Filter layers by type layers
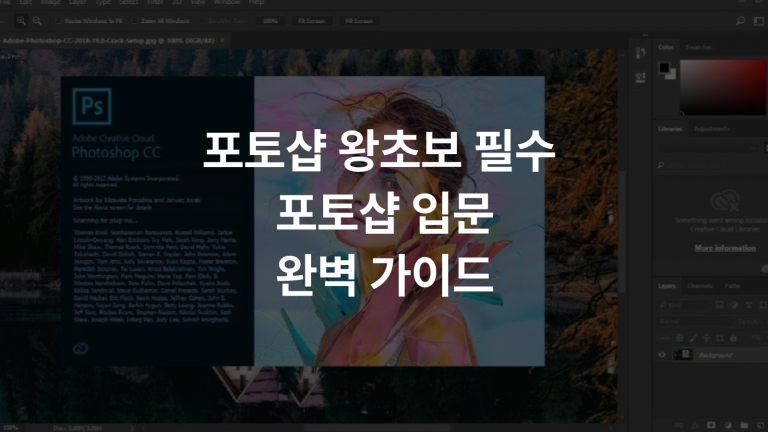 point(749,305)
